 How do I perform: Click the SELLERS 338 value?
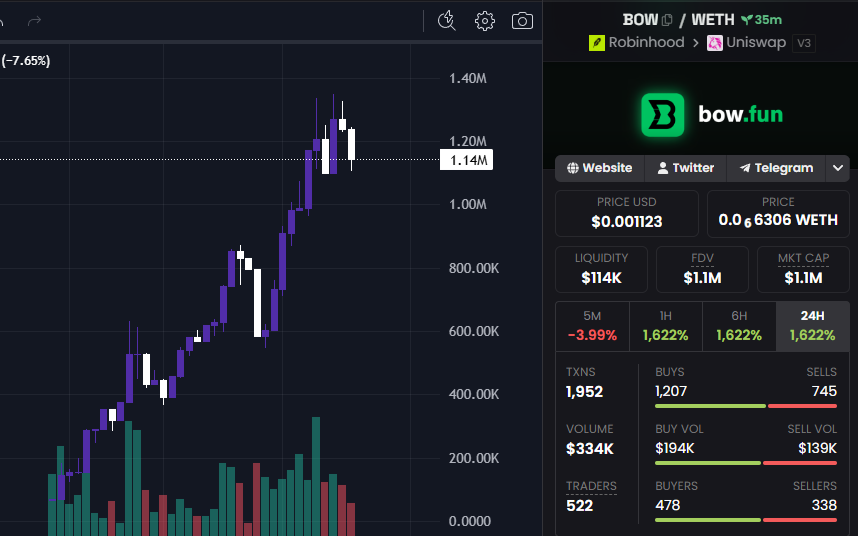point(824,505)
